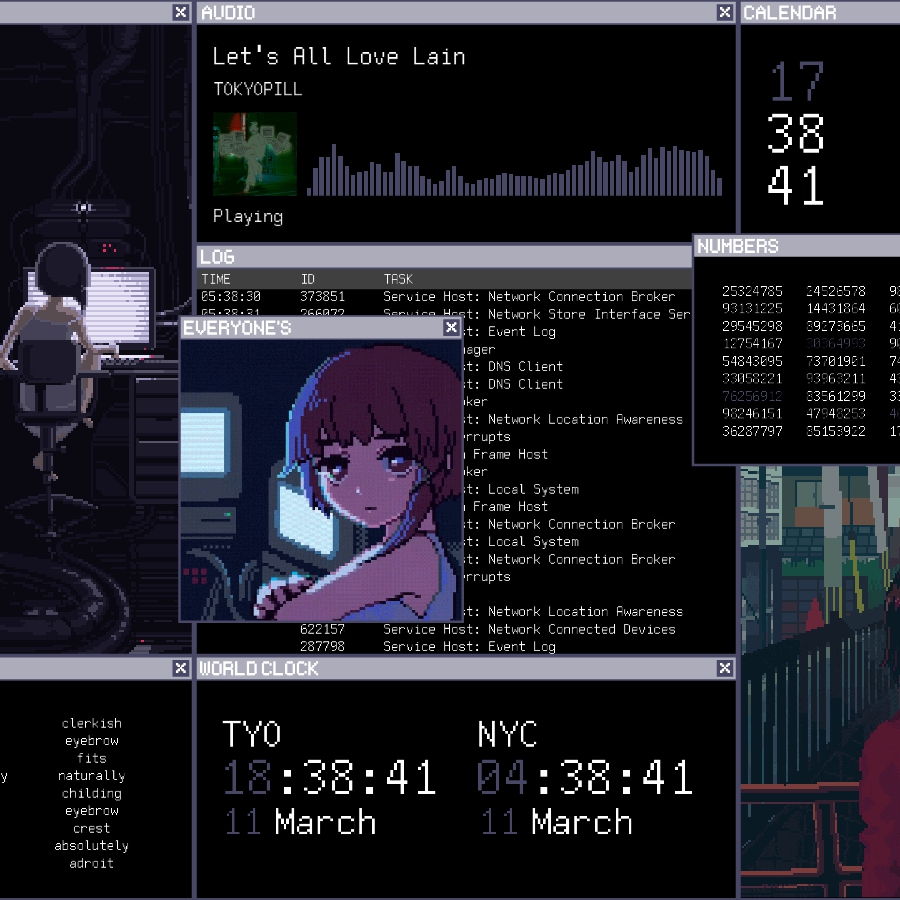The width and height of the screenshot is (900, 900).
Task: Select number 93131225 in NUMBERS
Action: click(752, 308)
